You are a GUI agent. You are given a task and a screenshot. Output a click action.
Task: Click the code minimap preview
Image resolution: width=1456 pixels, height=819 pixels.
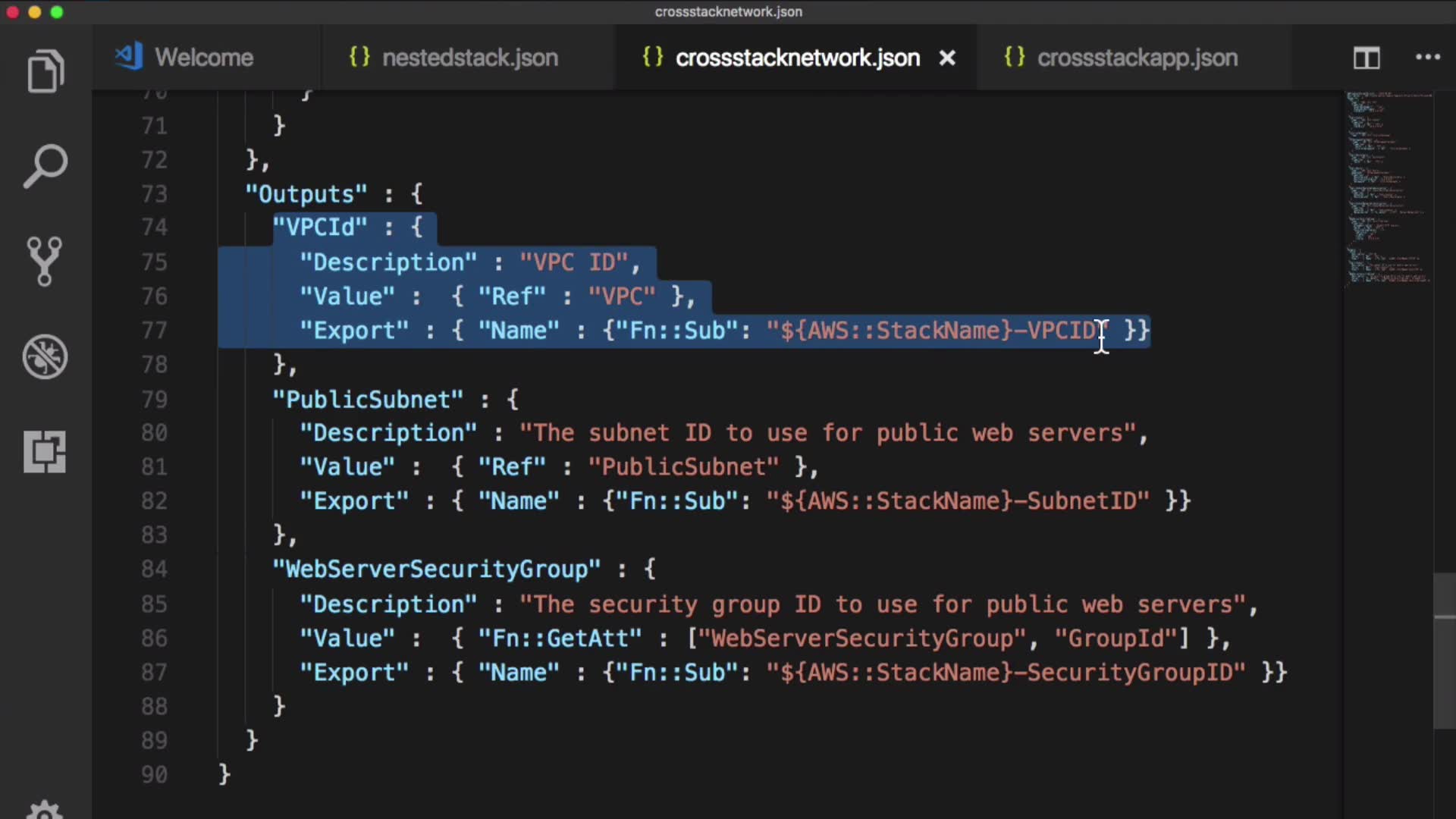(x=1388, y=190)
